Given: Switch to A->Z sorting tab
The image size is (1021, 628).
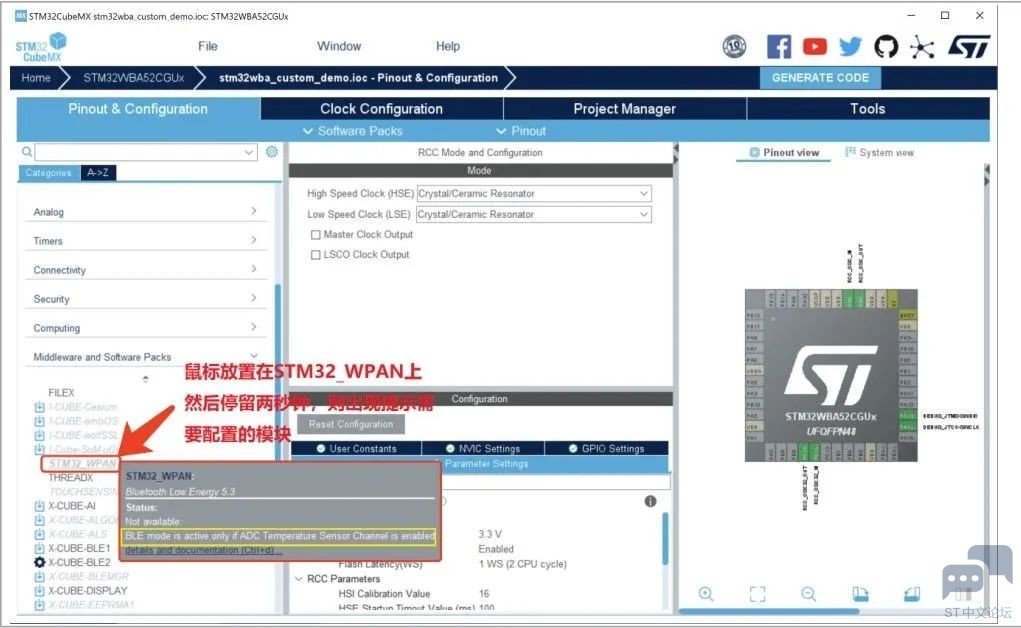Looking at the screenshot, I should pyautogui.click(x=98, y=173).
